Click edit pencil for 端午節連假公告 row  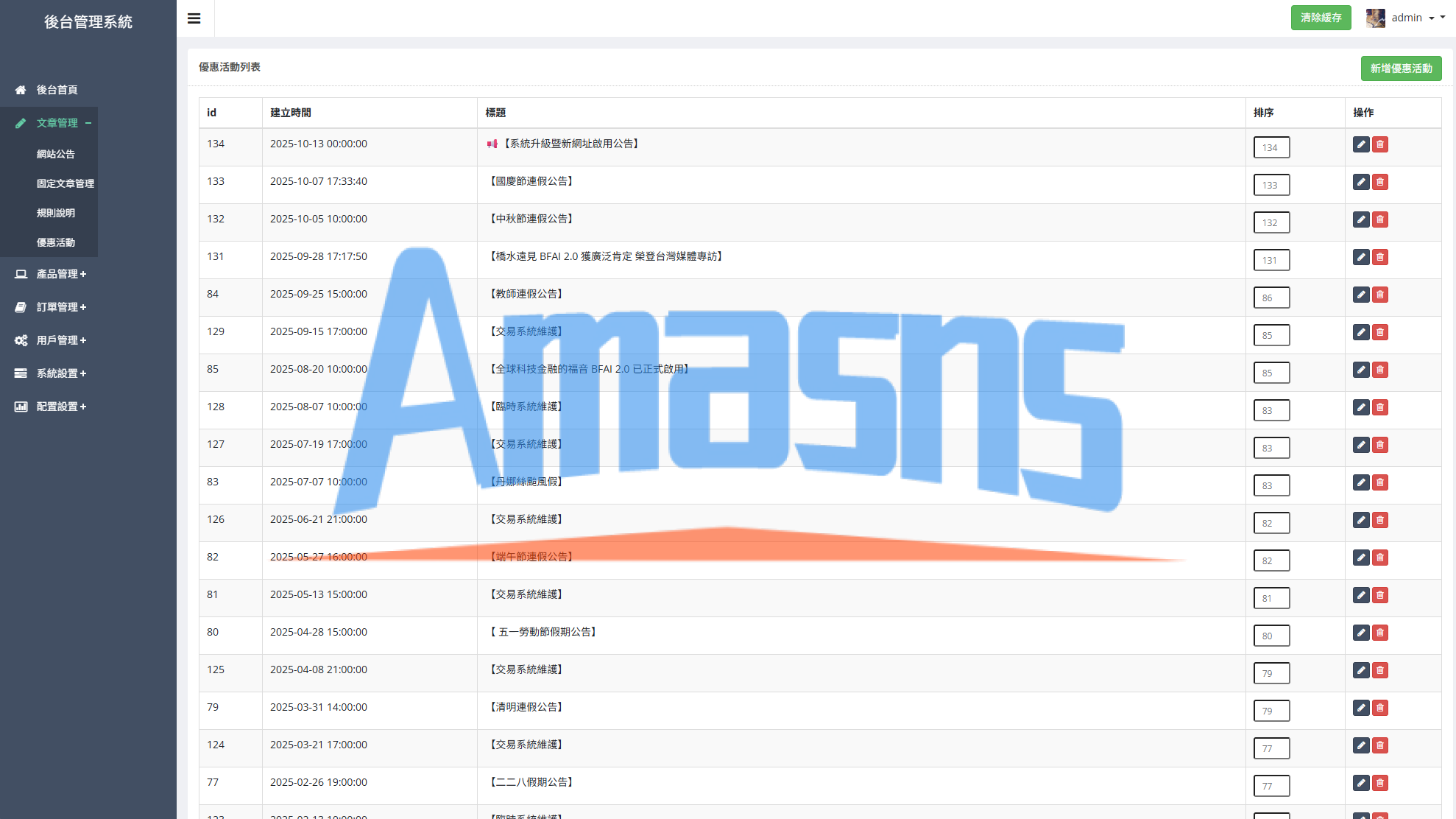(1361, 558)
